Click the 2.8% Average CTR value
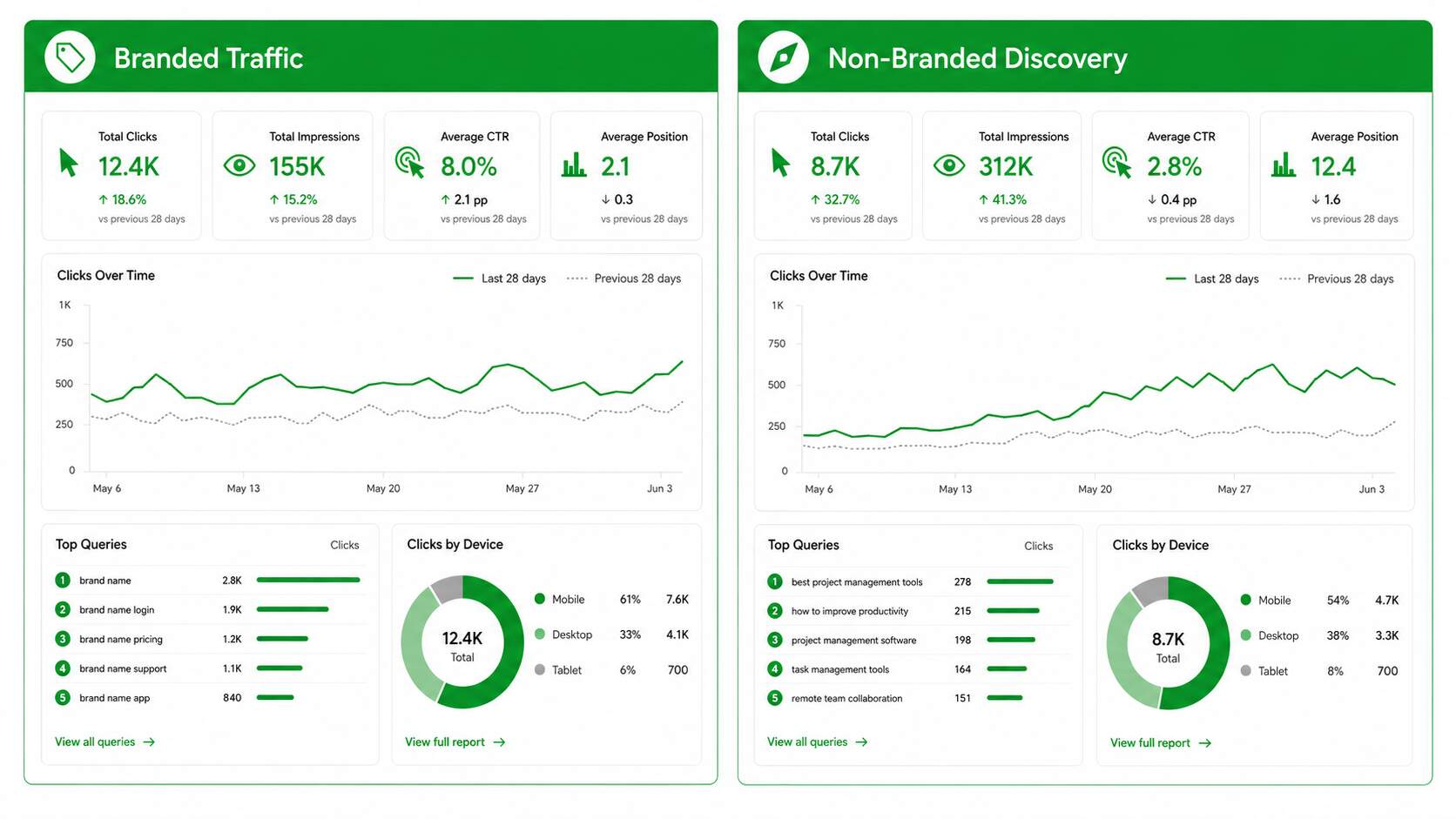1456x819 pixels. pos(1175,166)
